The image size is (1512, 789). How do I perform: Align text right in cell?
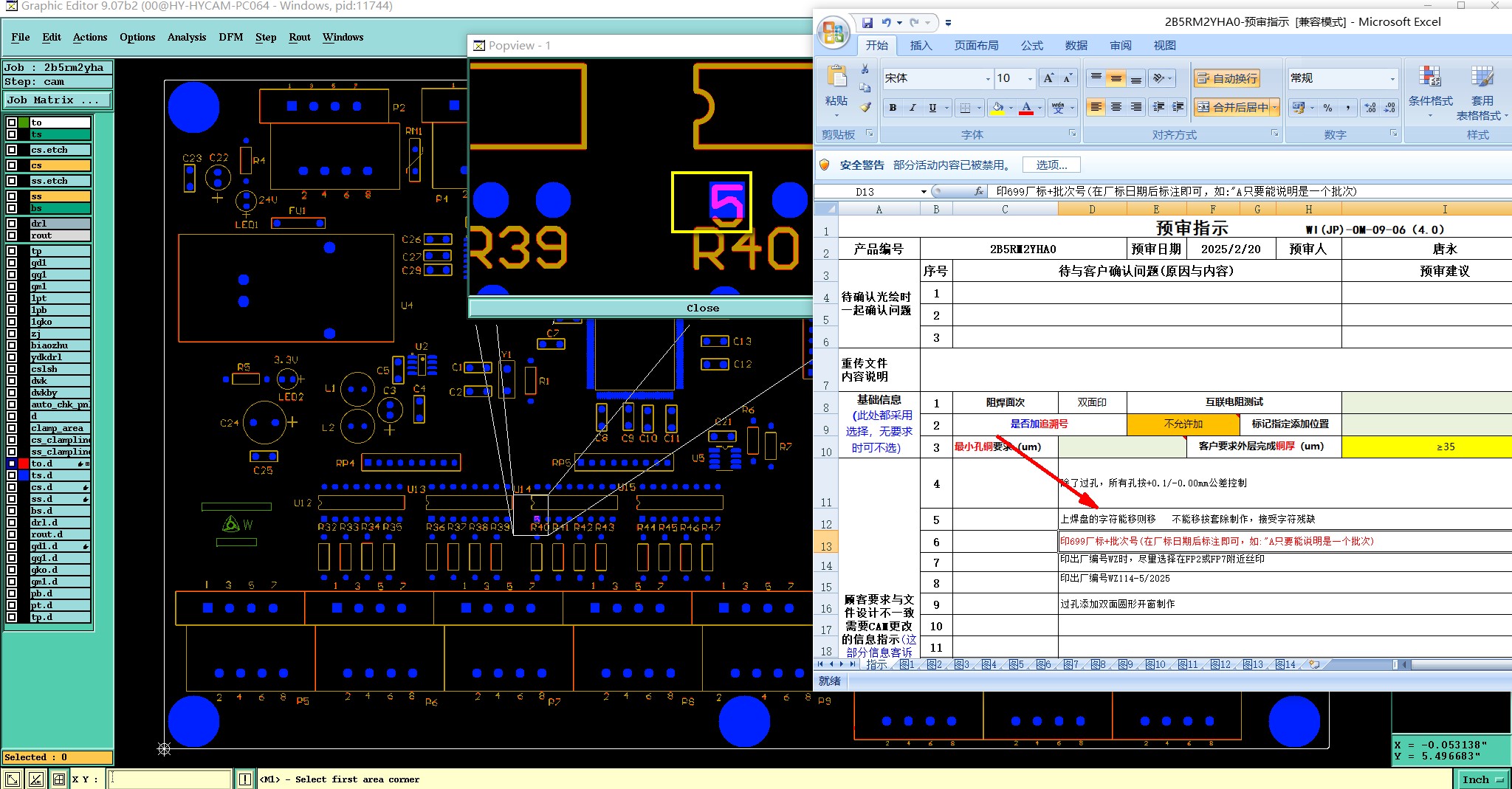tap(1136, 108)
